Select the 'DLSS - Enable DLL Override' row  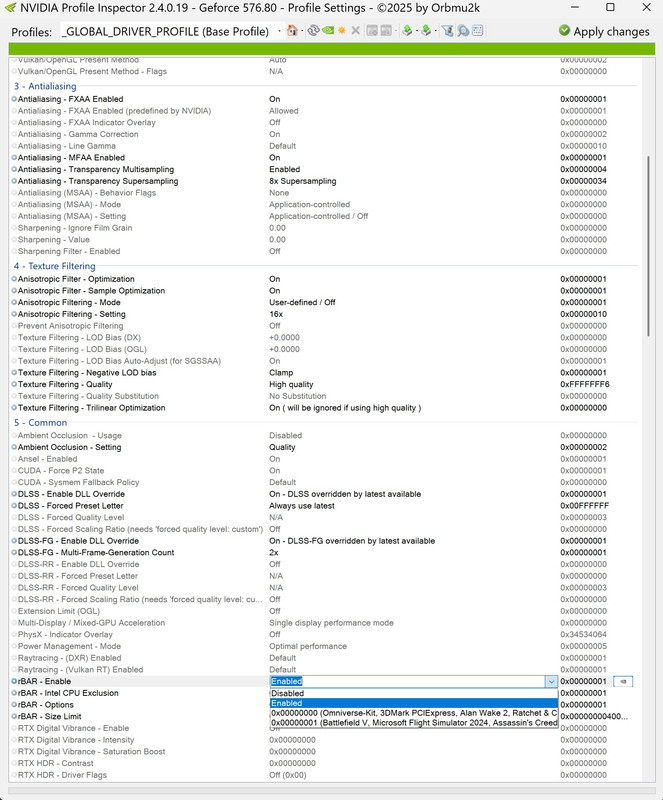click(x=324, y=494)
